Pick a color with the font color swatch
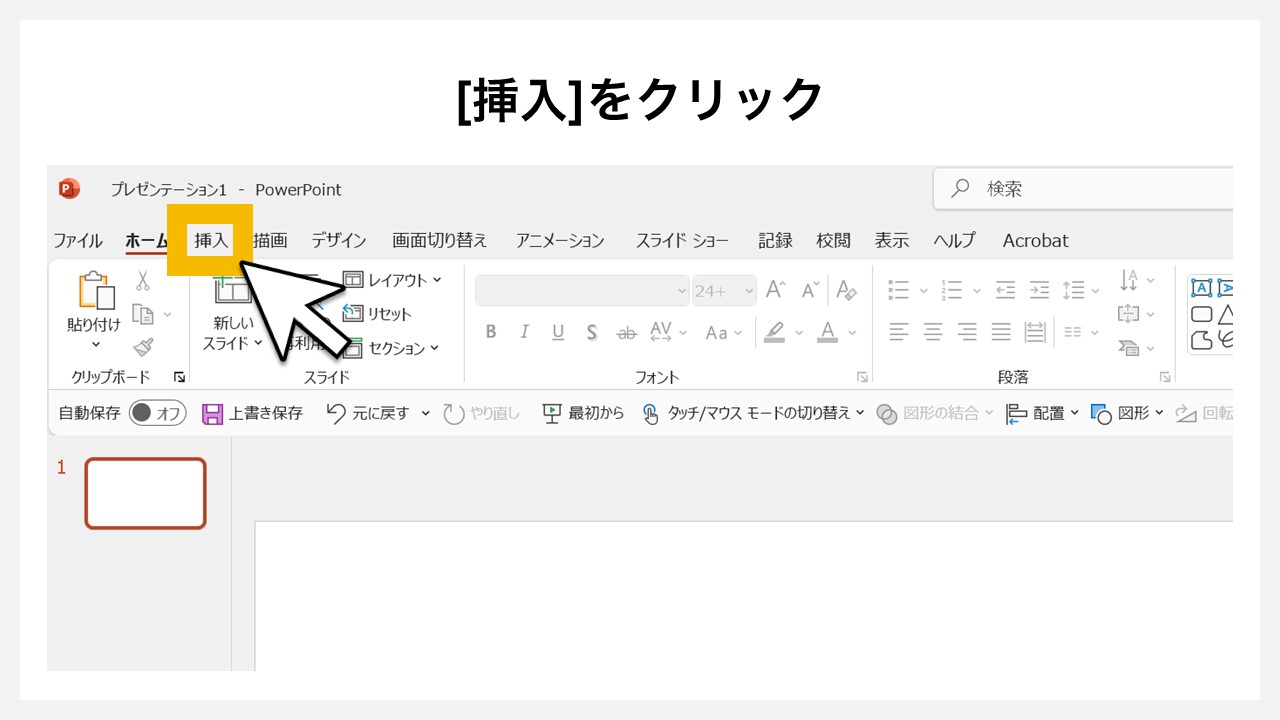This screenshot has width=1280, height=720. coord(826,332)
